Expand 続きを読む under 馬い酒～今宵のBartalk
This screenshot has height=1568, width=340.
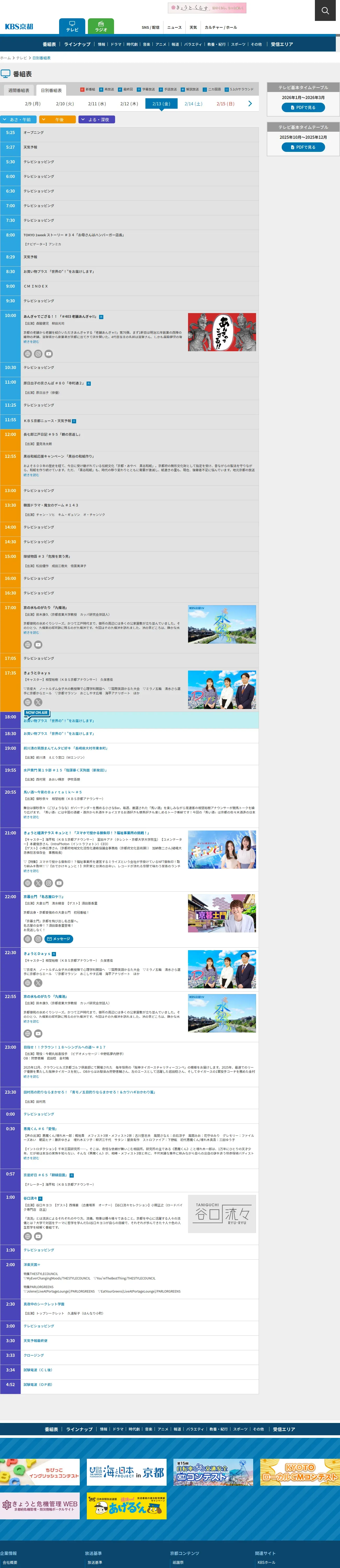click(x=31, y=817)
